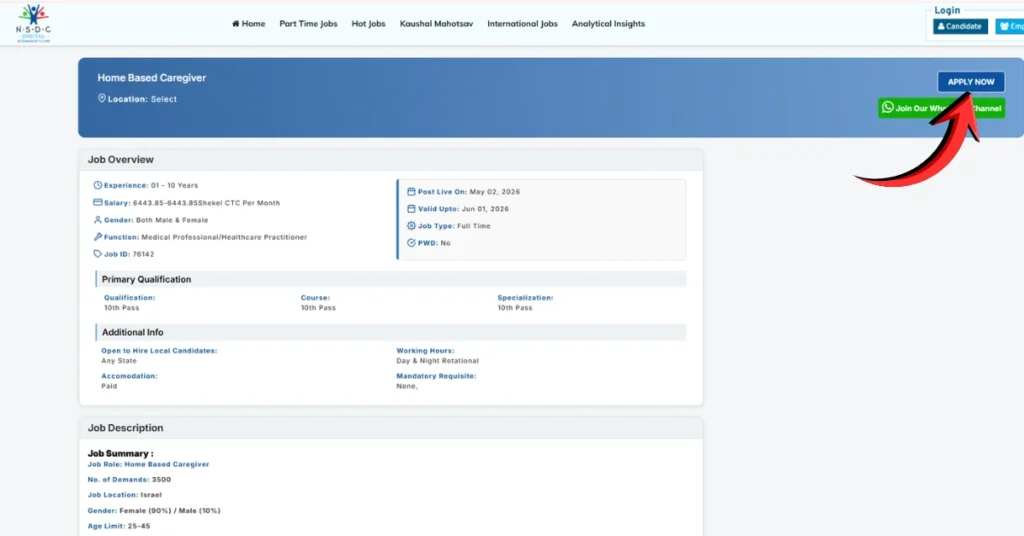
Task: Click Job Location: Israel line
Action: [x=125, y=495]
